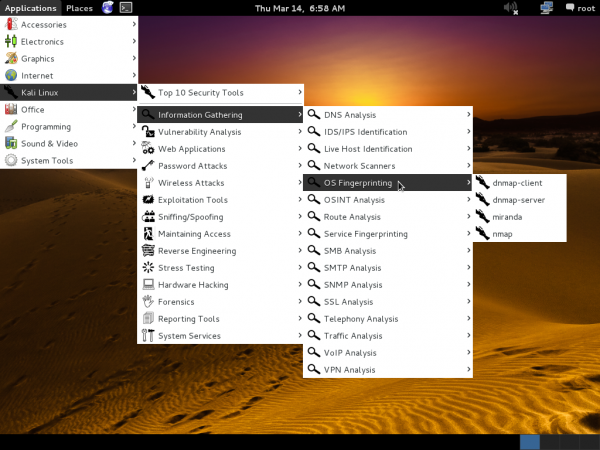Click the Hardware Hacking laptop icon
Image resolution: width=600 pixels, height=450 pixels.
tap(148, 284)
